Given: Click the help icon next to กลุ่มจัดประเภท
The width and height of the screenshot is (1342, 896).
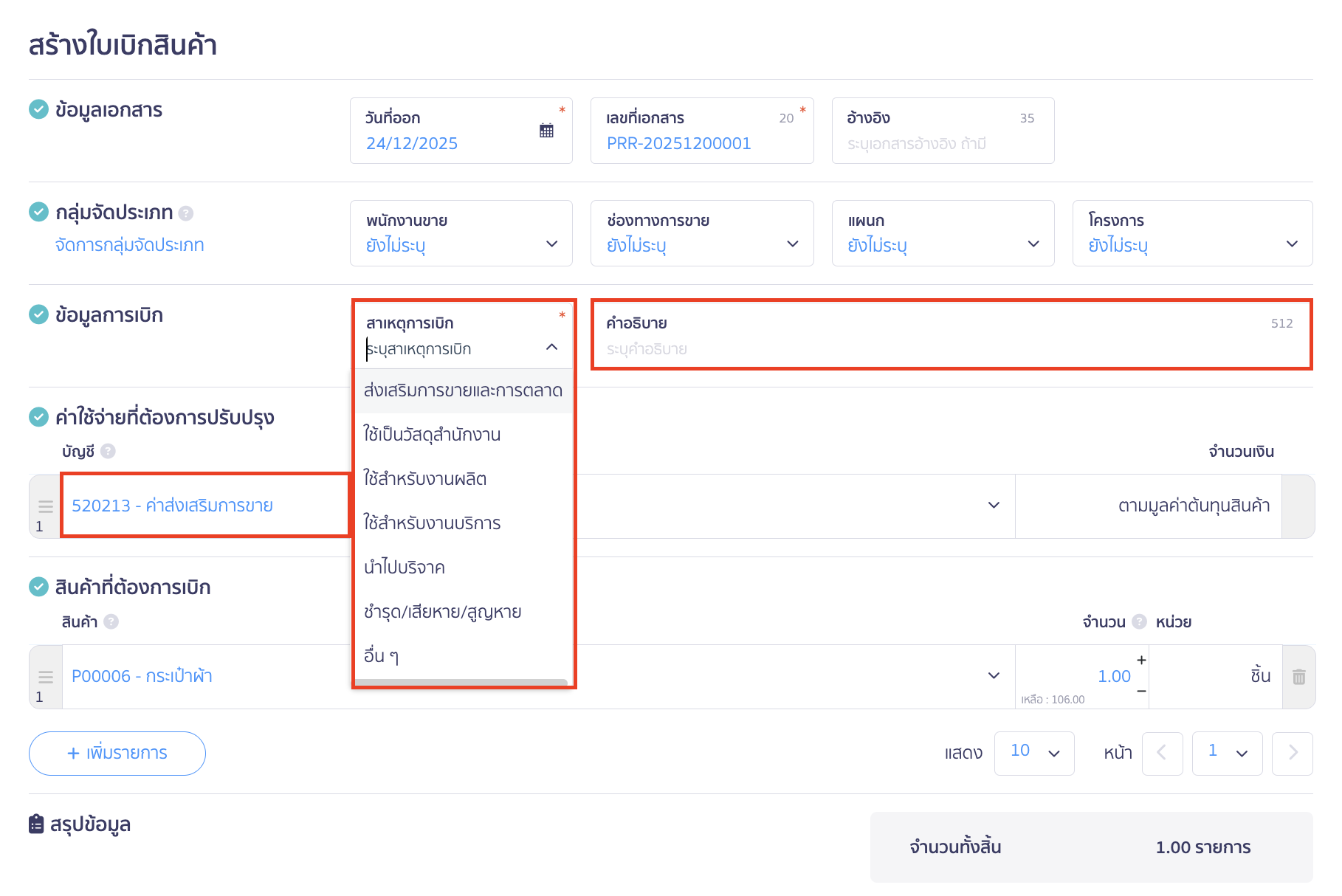Looking at the screenshot, I should point(186,213).
